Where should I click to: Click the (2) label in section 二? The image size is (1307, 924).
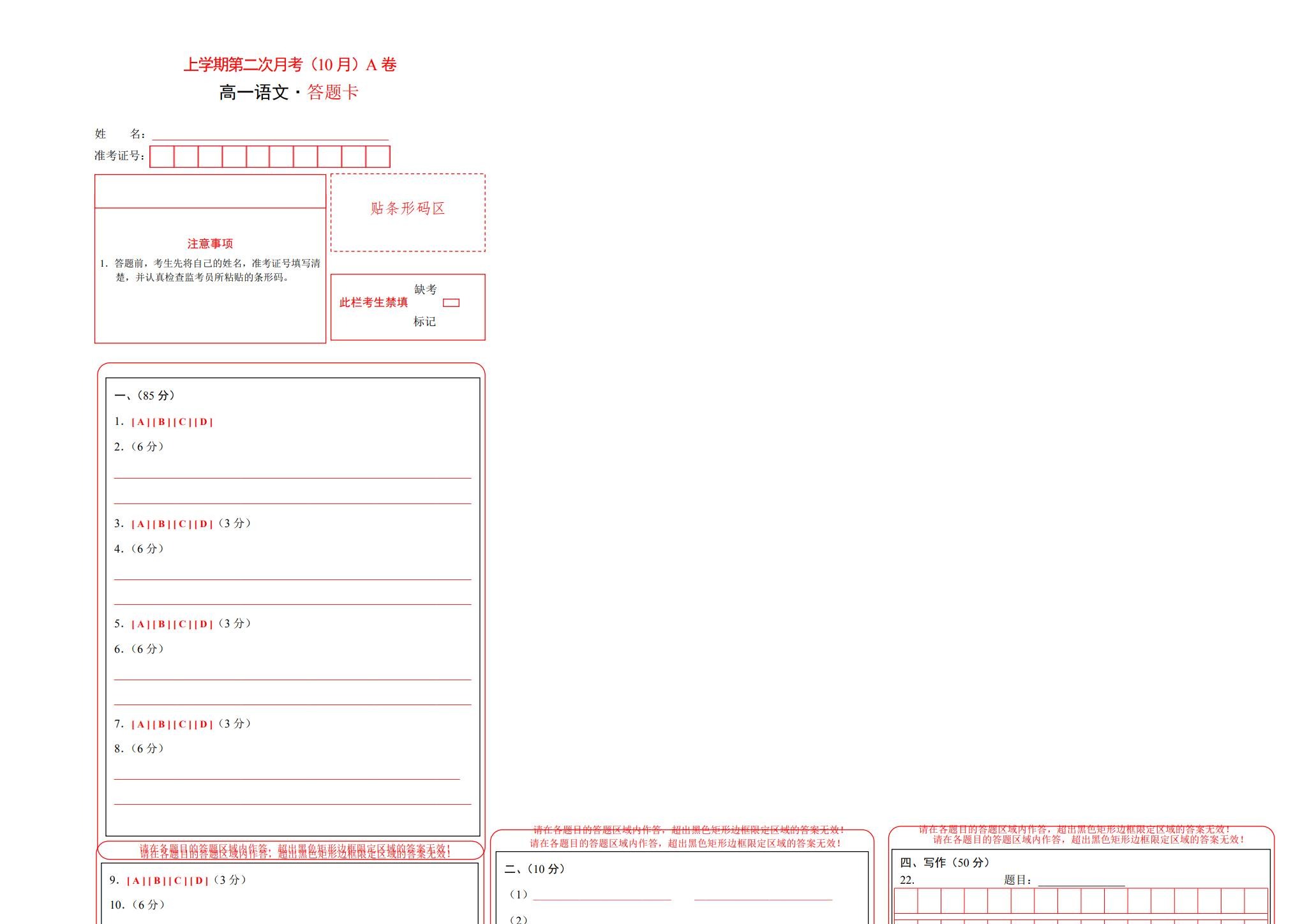(x=518, y=920)
